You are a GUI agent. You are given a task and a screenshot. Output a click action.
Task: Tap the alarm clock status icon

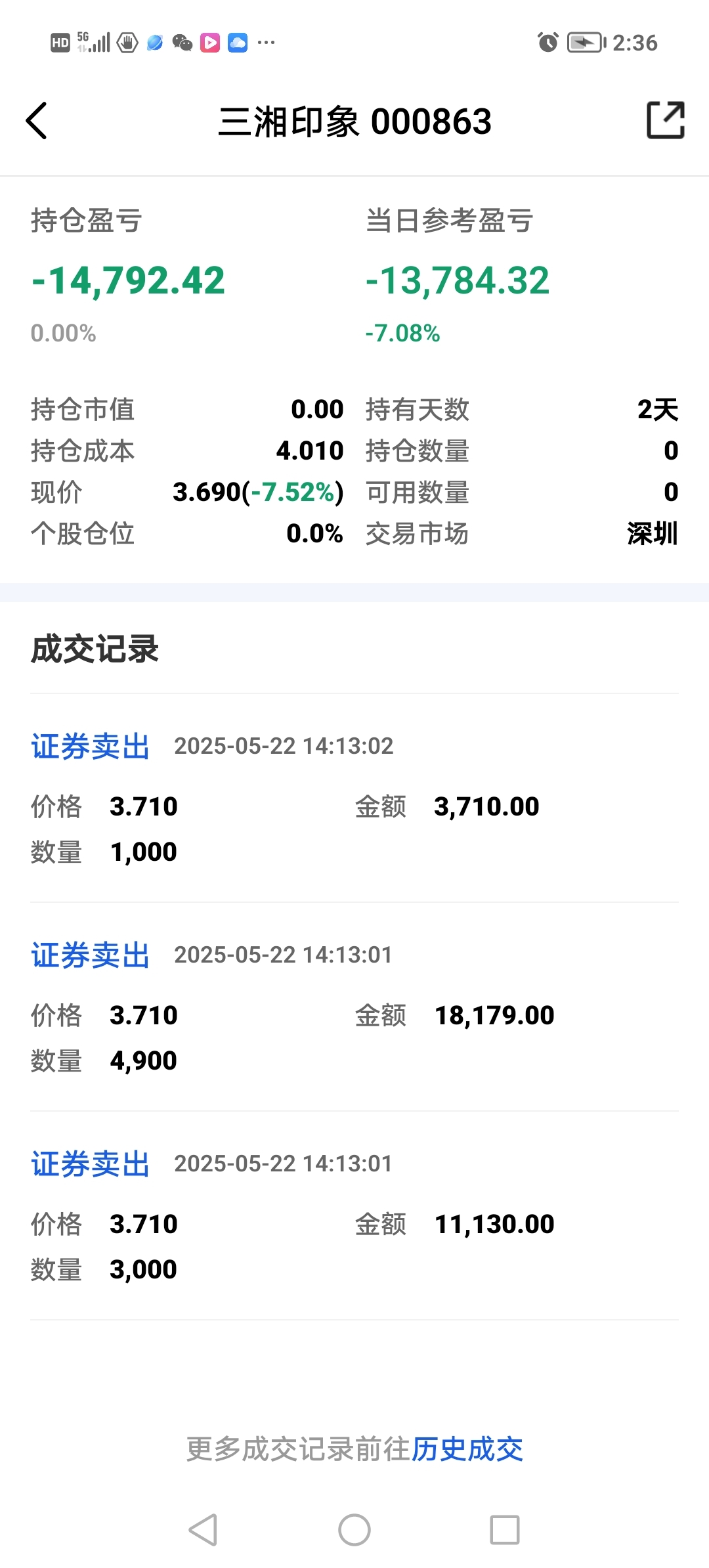(548, 43)
